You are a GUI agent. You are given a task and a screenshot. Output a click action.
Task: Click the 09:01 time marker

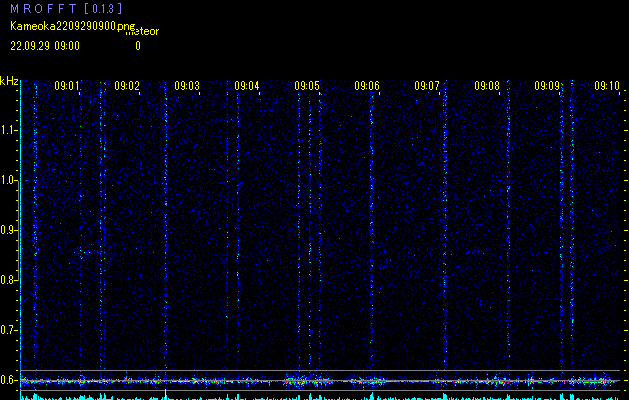point(67,86)
